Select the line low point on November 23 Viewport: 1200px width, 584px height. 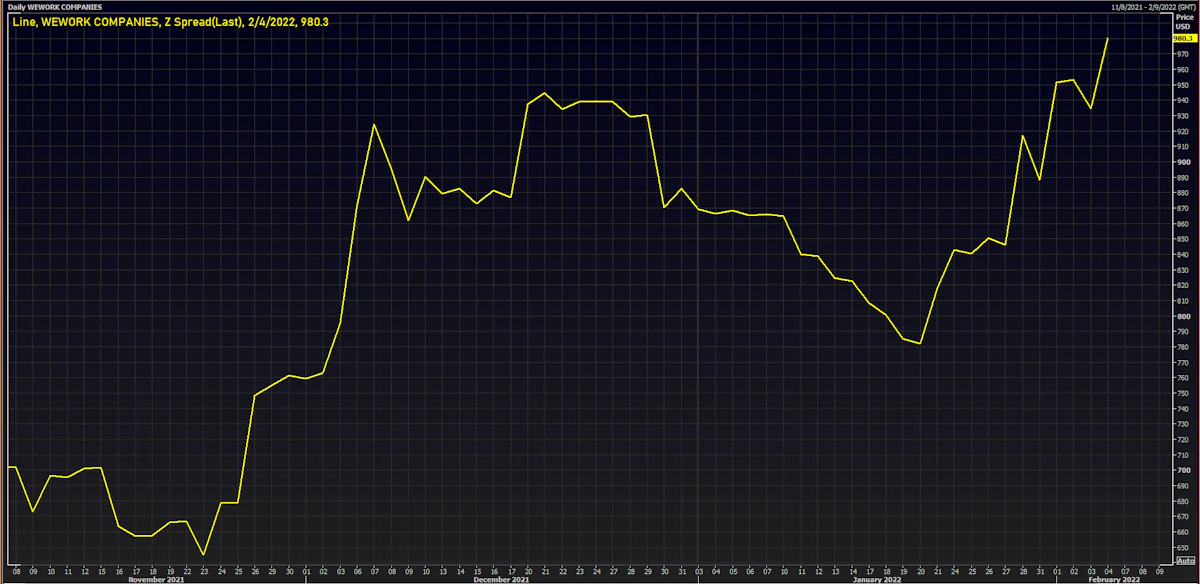coord(203,554)
